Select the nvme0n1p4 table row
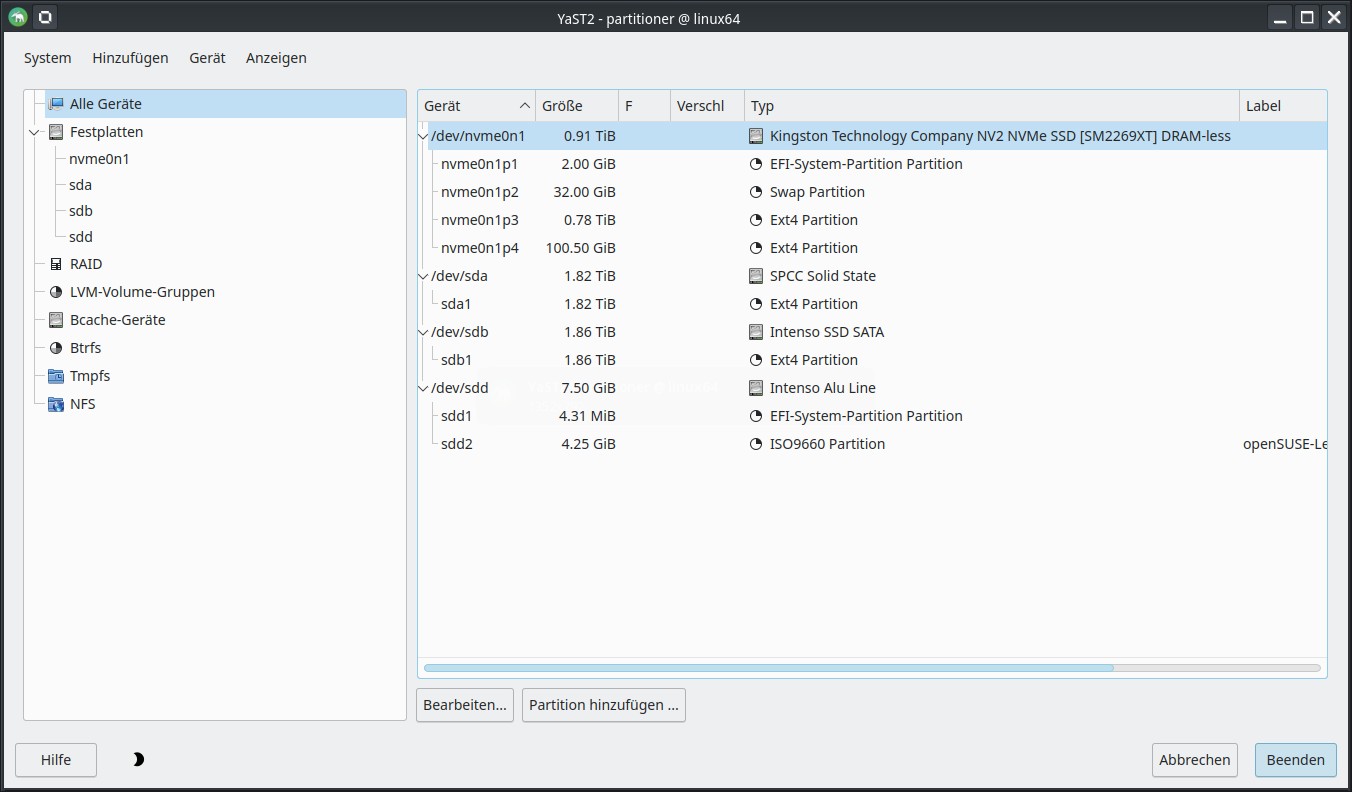 872,248
